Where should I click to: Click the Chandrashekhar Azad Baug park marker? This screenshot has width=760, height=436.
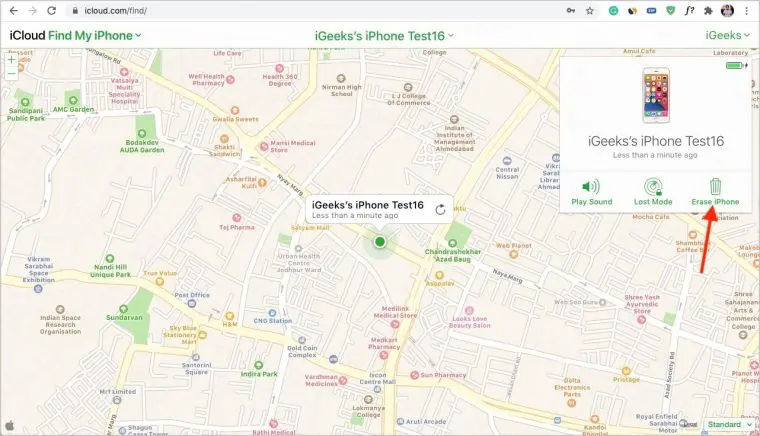[x=452, y=243]
